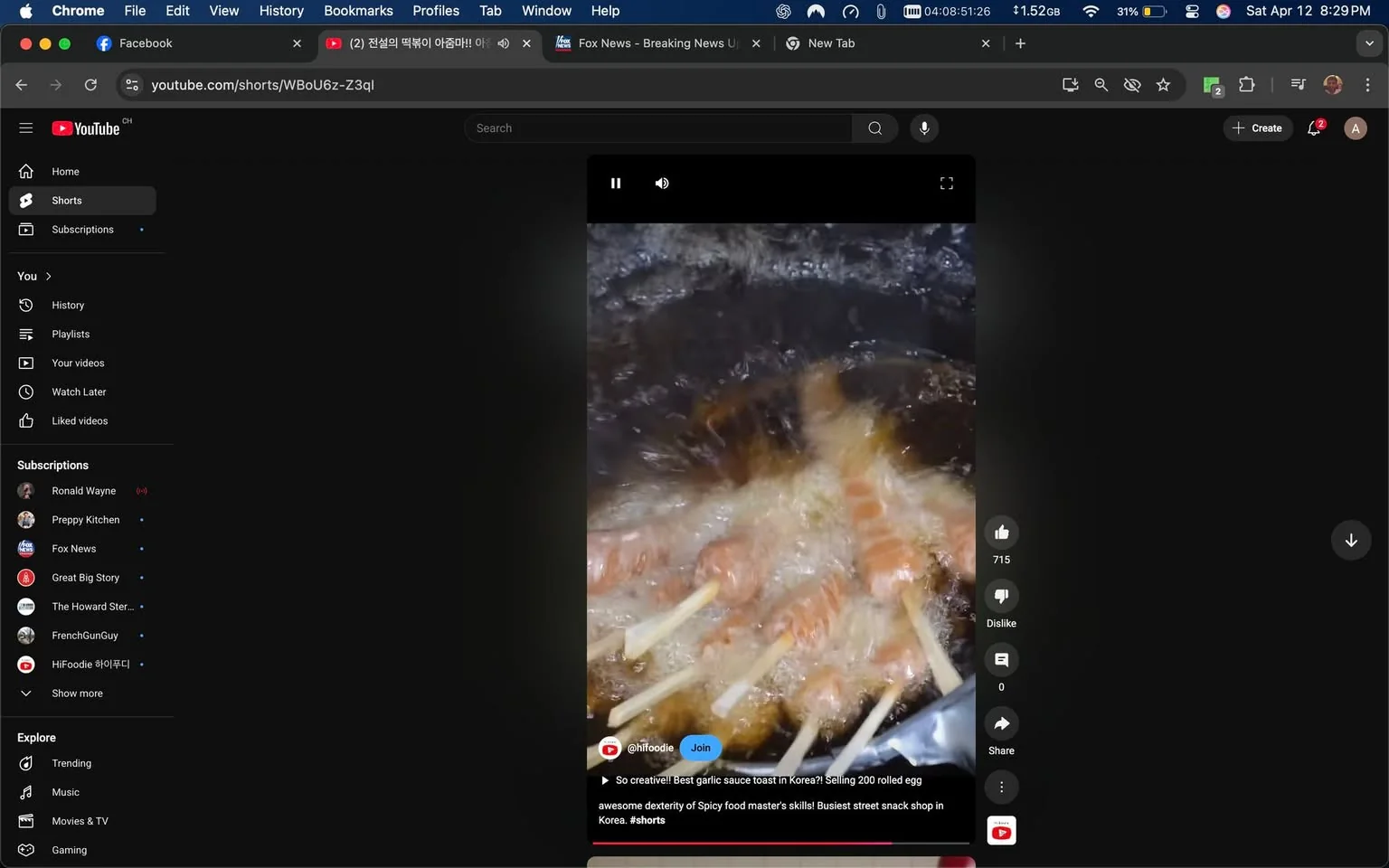Screen dimensions: 1389x868
Task: Open watch History
Action: click(x=82, y=306)
